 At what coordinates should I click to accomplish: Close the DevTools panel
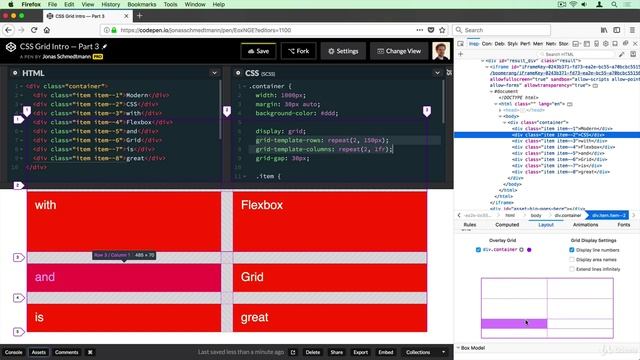[x=635, y=44]
